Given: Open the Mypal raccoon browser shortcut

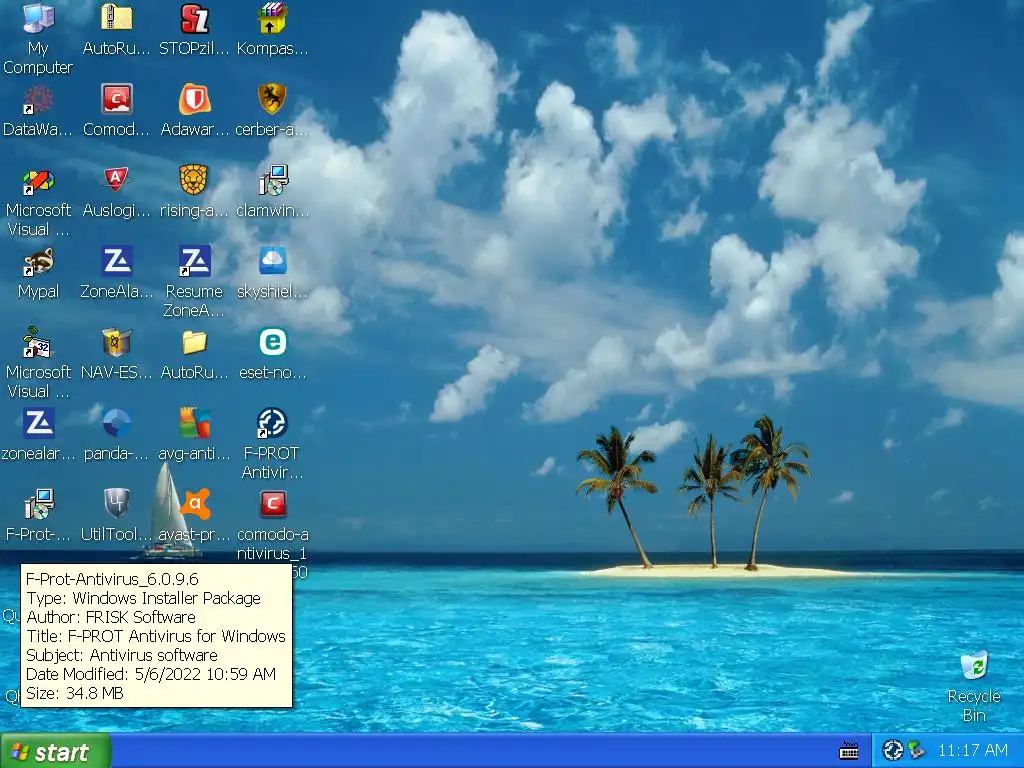Looking at the screenshot, I should point(38,261).
